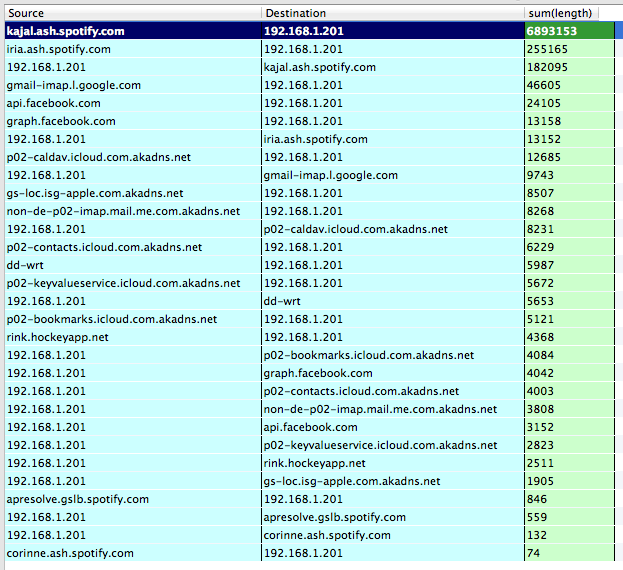
Task: Select the api.facebook.com source cell
Action: (x=133, y=103)
